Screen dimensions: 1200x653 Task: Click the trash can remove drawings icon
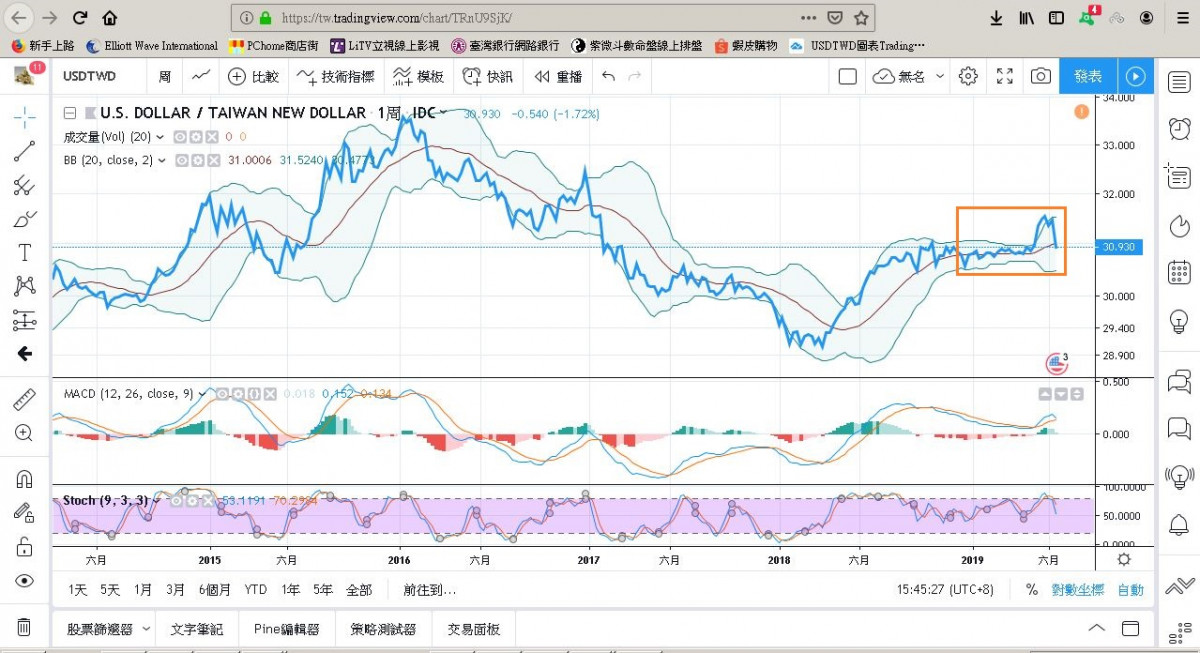pyautogui.click(x=25, y=628)
